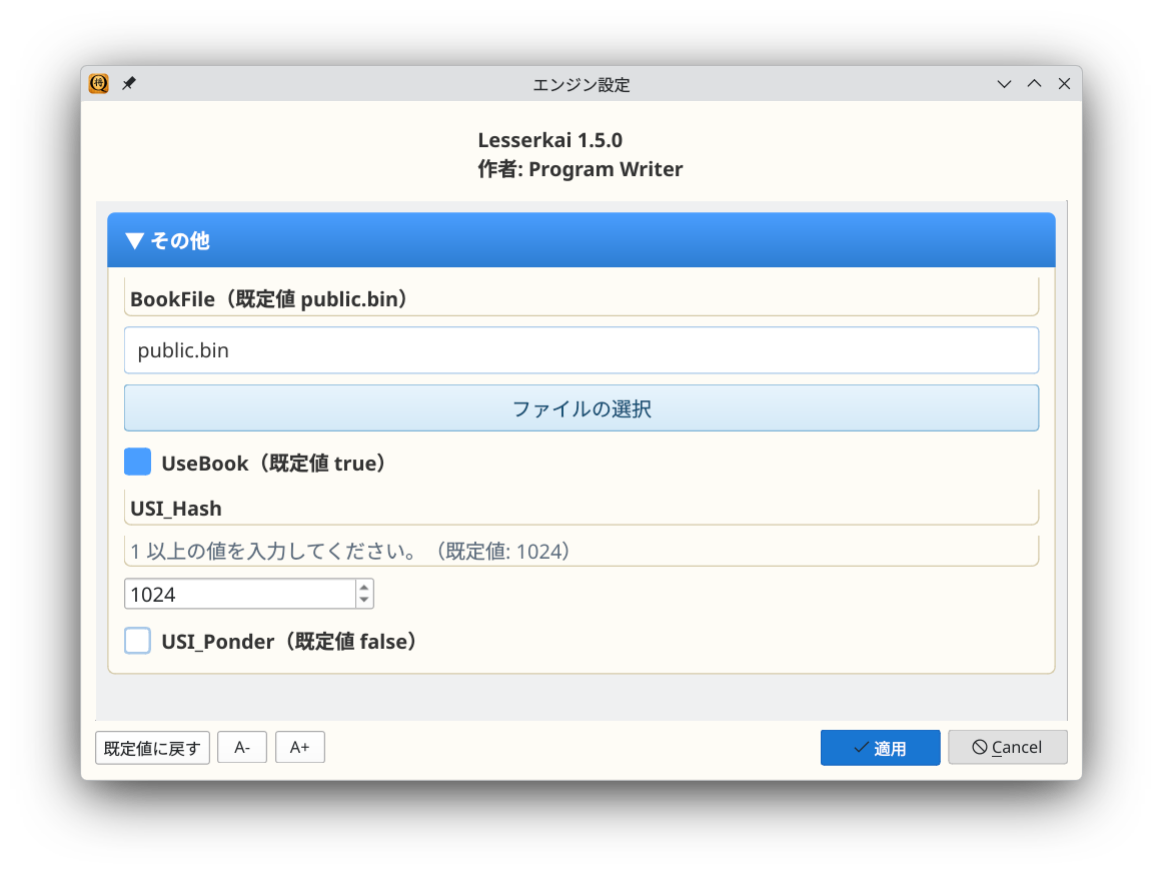Apply engine settings with 適用
Image resolution: width=1163 pixels, height=876 pixels.
880,747
